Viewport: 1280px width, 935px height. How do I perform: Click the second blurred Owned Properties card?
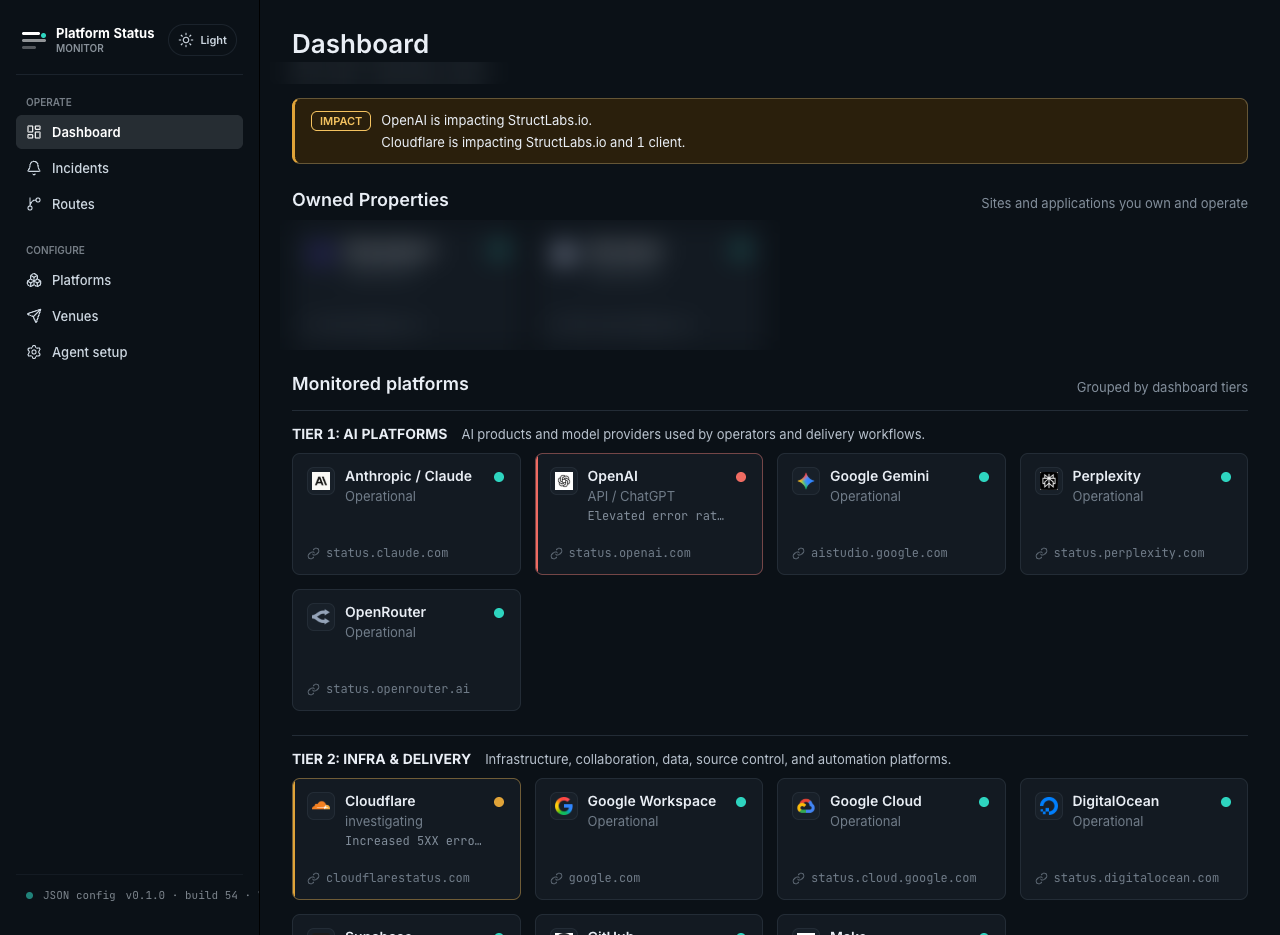tap(649, 285)
